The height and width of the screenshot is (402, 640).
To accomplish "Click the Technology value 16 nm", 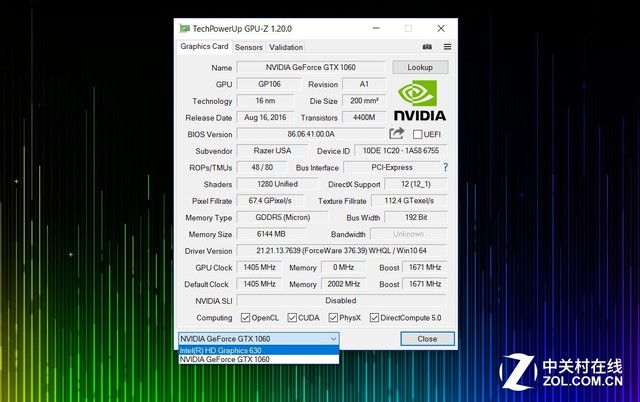I will [x=265, y=101].
